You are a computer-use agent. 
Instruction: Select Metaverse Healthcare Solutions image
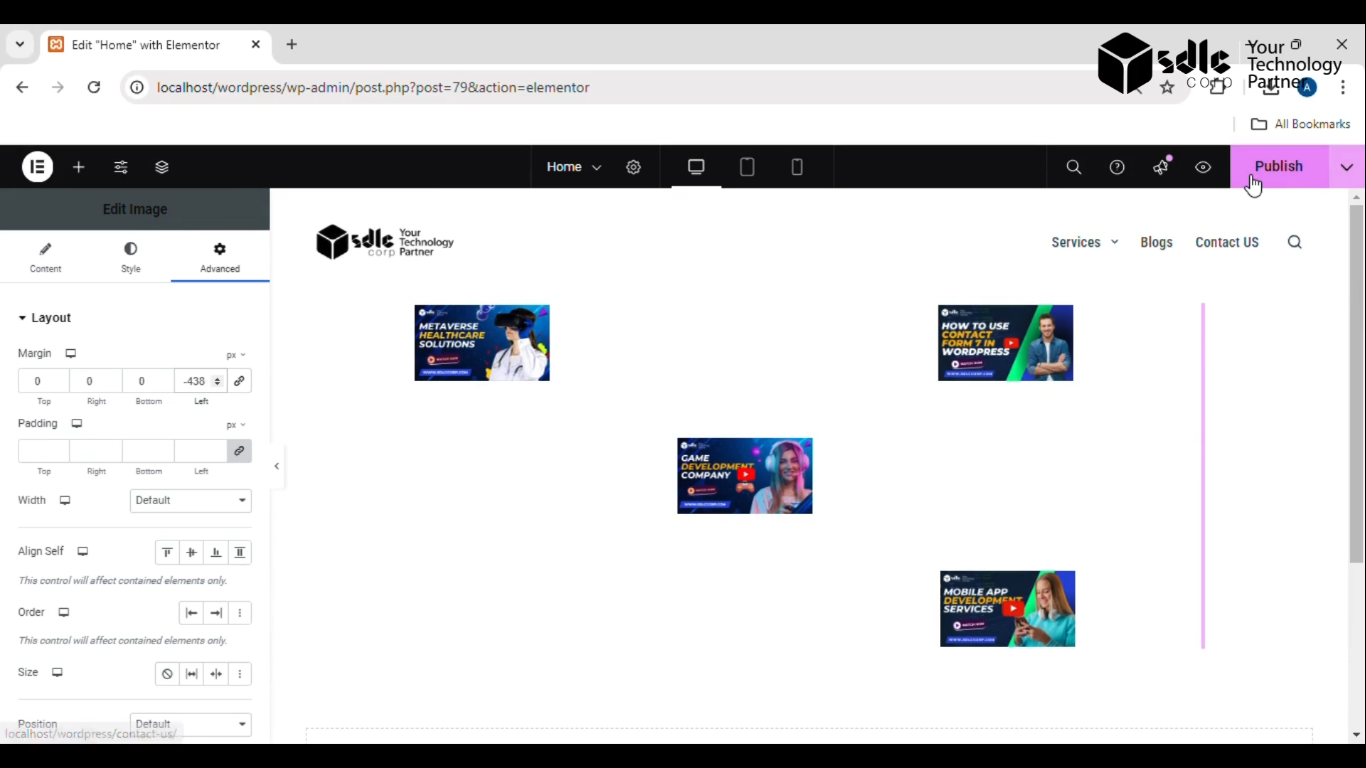[482, 343]
